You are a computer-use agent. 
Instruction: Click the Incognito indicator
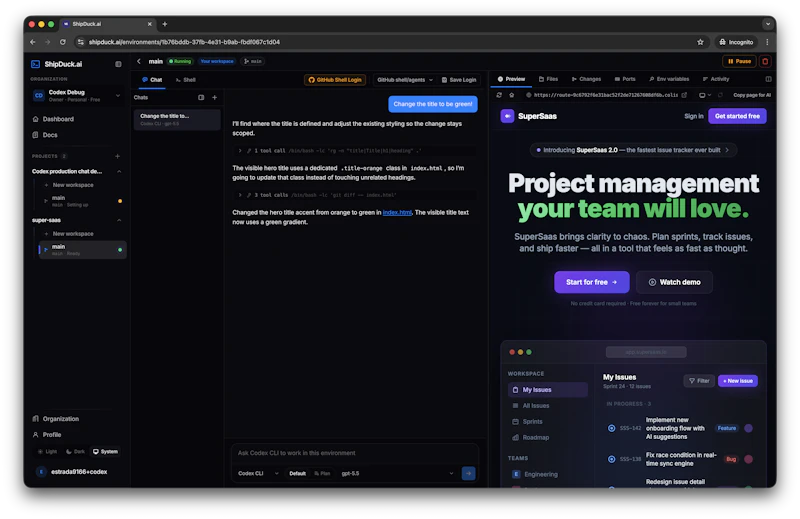736,42
